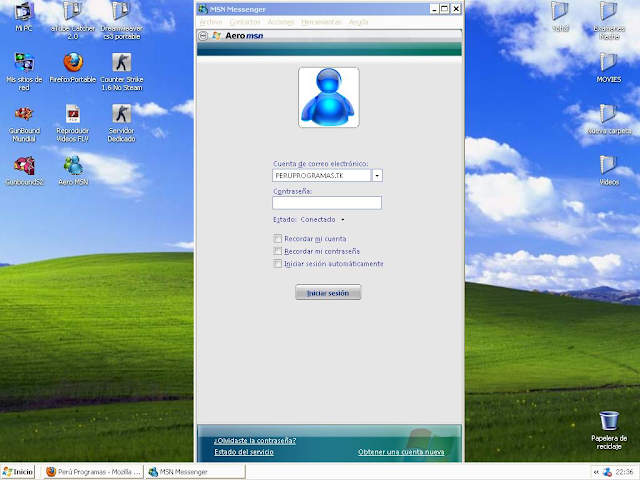Click the email account input field

[322, 176]
